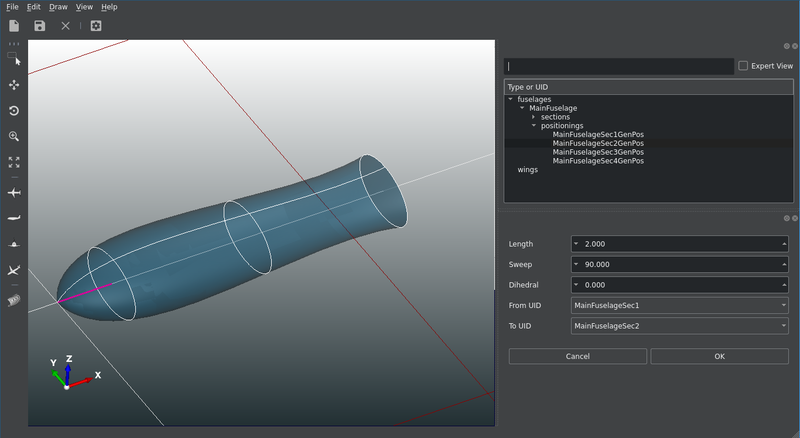Select MainFuselageSec3GenPos in the tree
This screenshot has width=800, height=438.
pyautogui.click(x=597, y=152)
